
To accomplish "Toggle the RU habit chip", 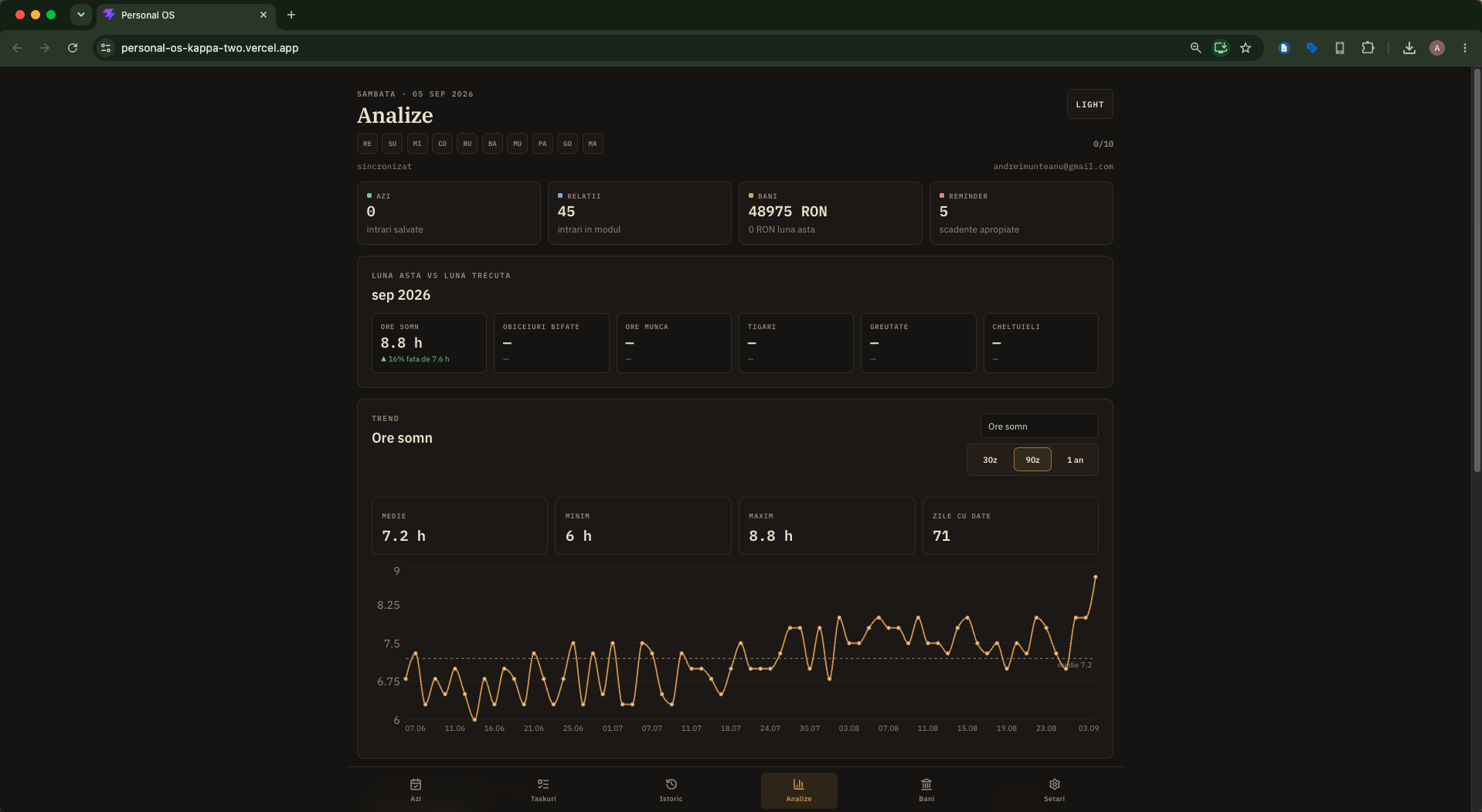I will tap(467, 144).
